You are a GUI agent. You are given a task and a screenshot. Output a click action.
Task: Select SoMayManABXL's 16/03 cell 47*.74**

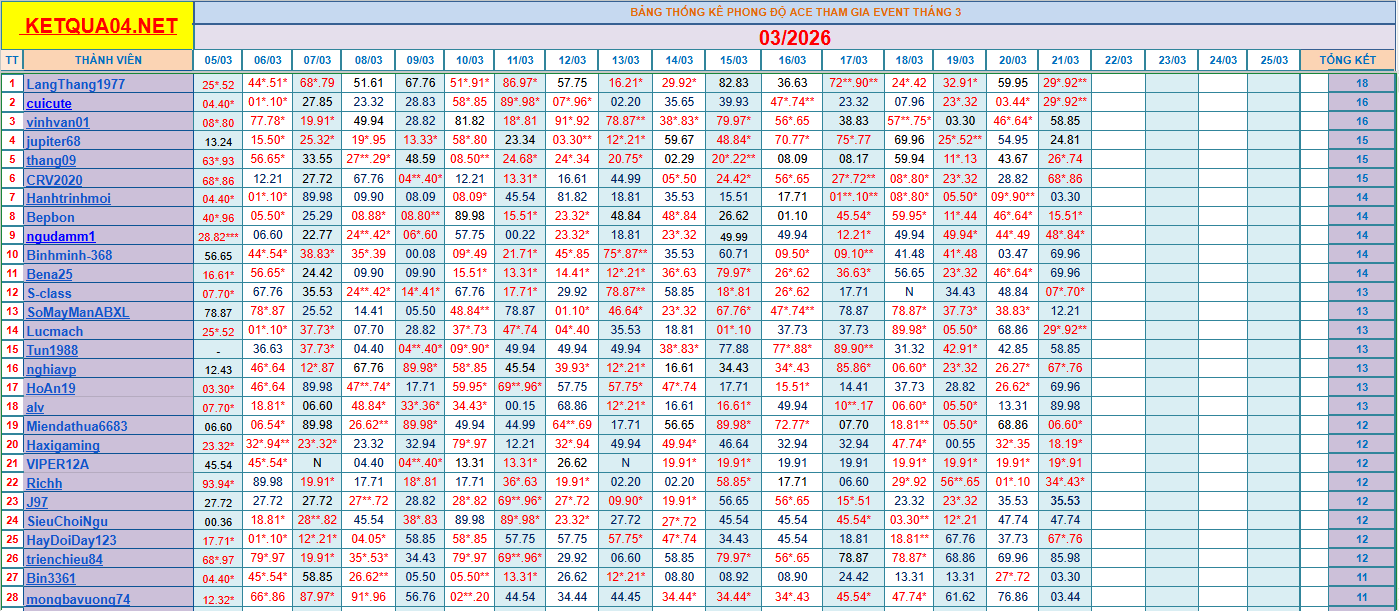coord(792,311)
